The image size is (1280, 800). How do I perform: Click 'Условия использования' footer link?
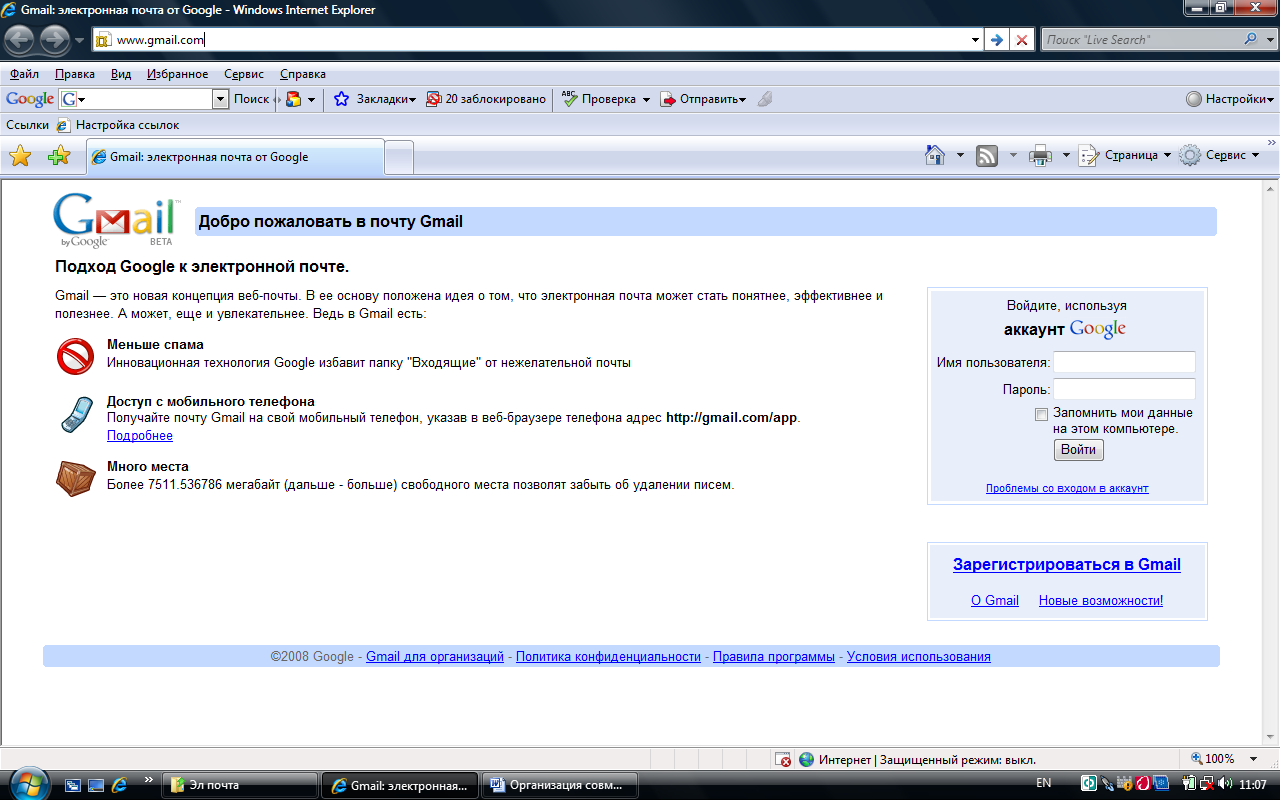[919, 657]
